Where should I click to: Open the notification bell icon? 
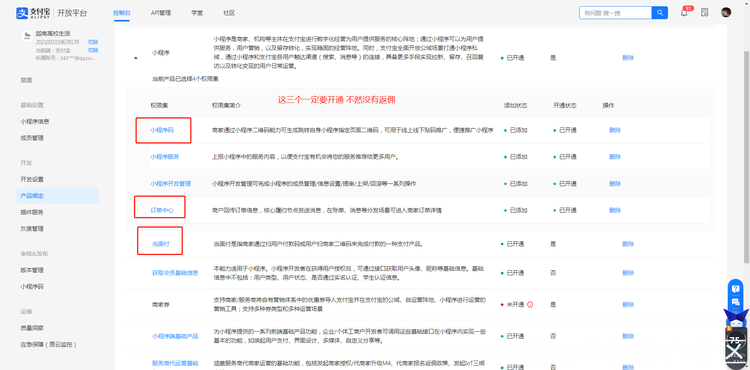[684, 13]
